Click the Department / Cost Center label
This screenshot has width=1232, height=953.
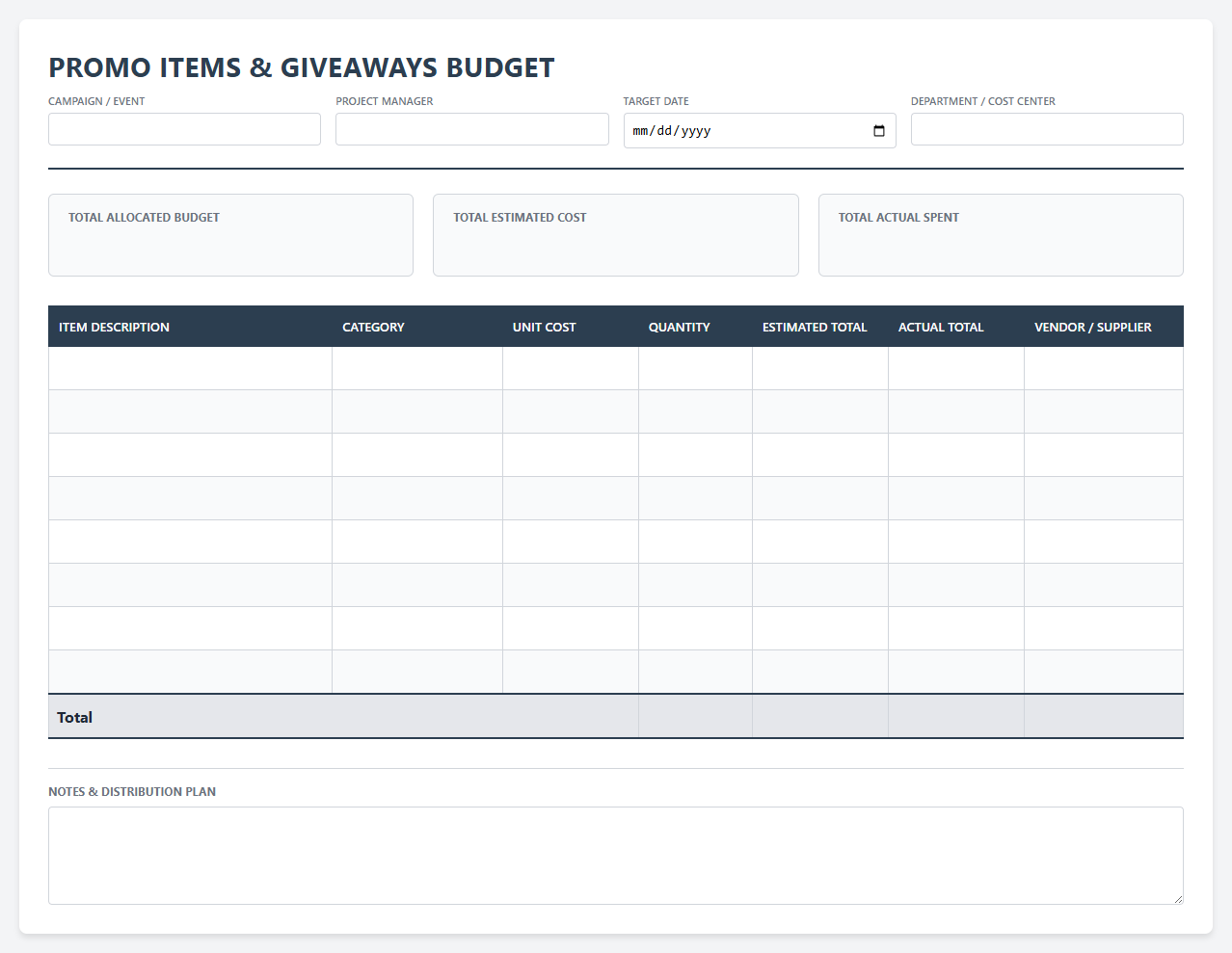pos(983,101)
